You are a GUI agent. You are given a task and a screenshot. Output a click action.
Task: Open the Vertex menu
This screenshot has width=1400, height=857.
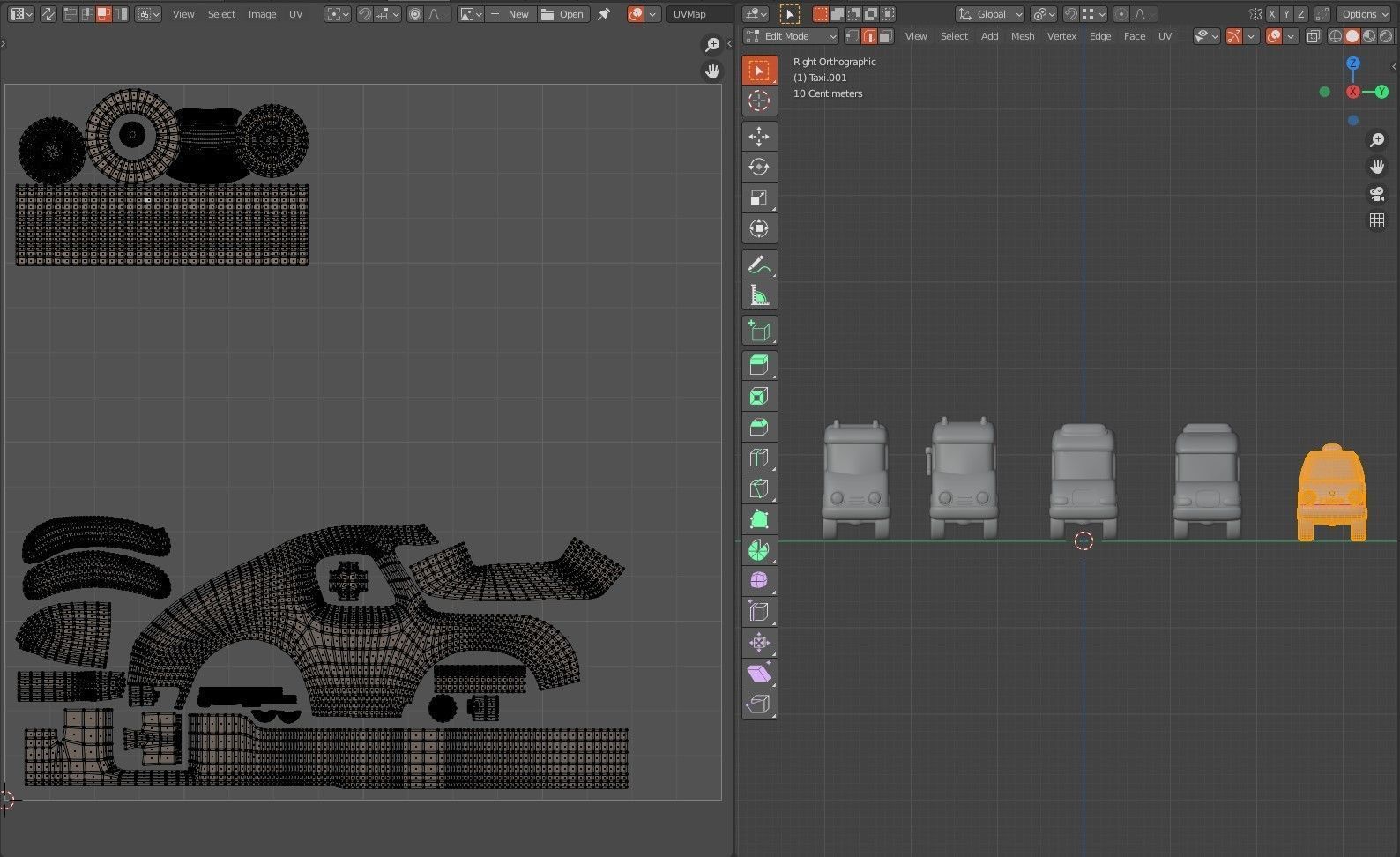(1061, 36)
